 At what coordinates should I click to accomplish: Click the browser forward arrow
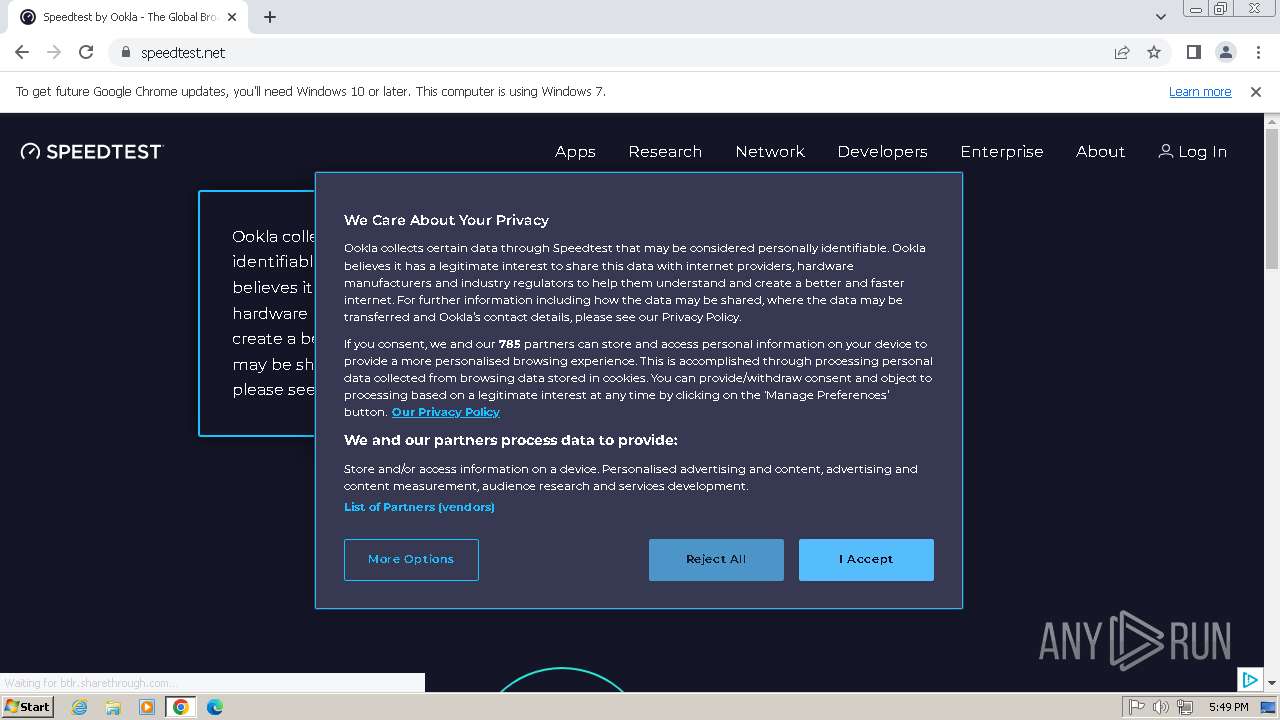pyautogui.click(x=54, y=52)
